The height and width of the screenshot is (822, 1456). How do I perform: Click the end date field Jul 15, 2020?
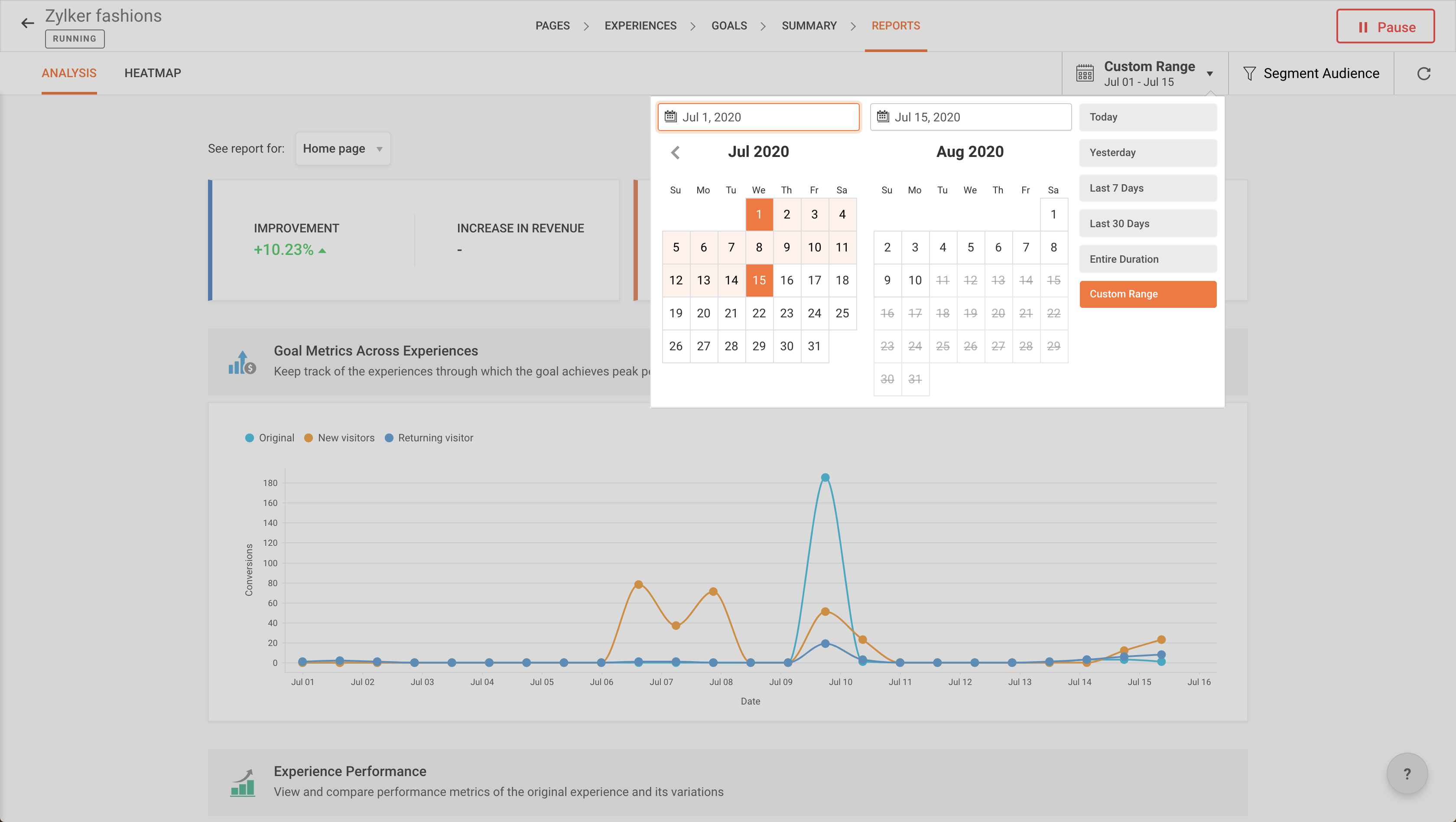(970, 117)
